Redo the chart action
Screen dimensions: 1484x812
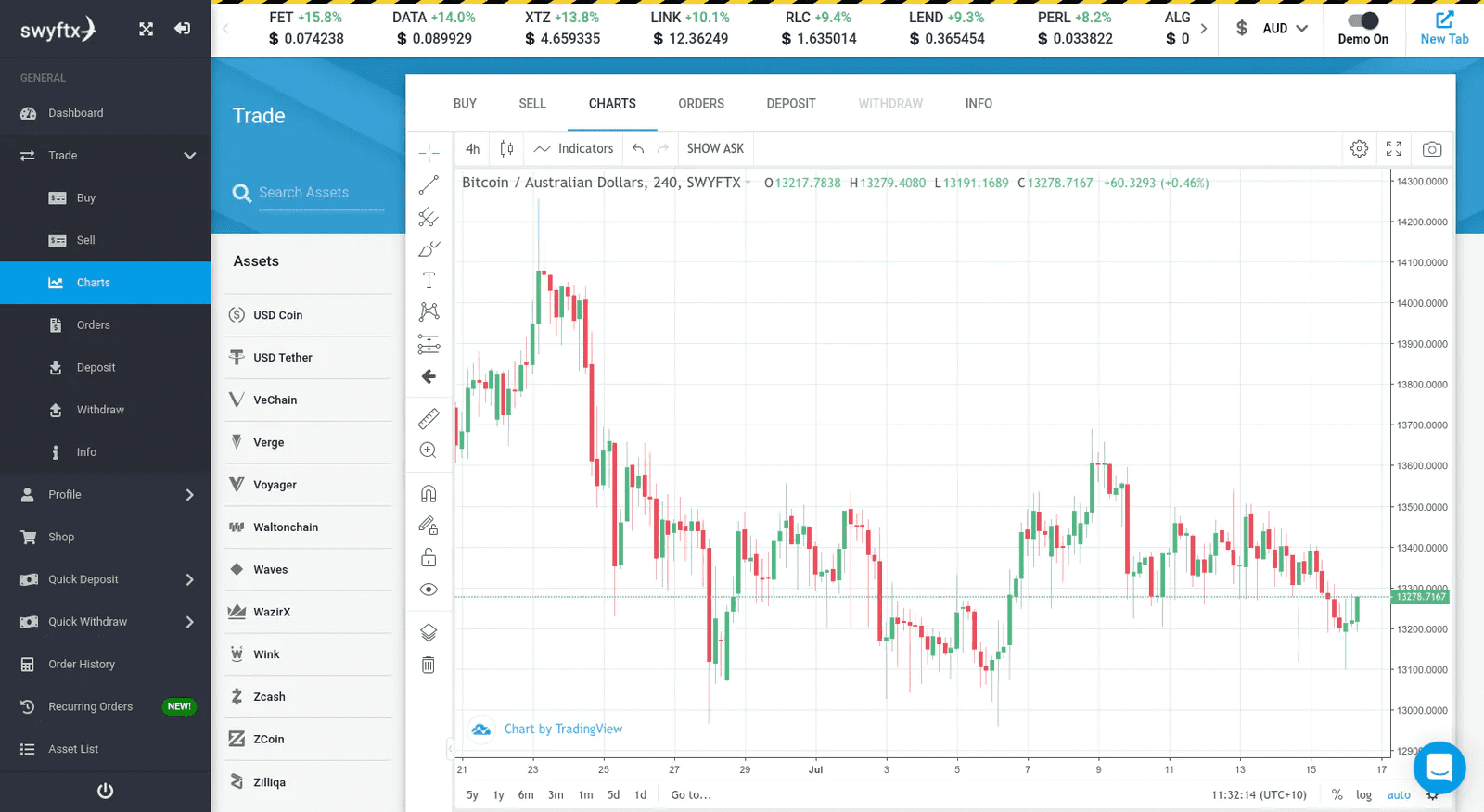tap(662, 148)
